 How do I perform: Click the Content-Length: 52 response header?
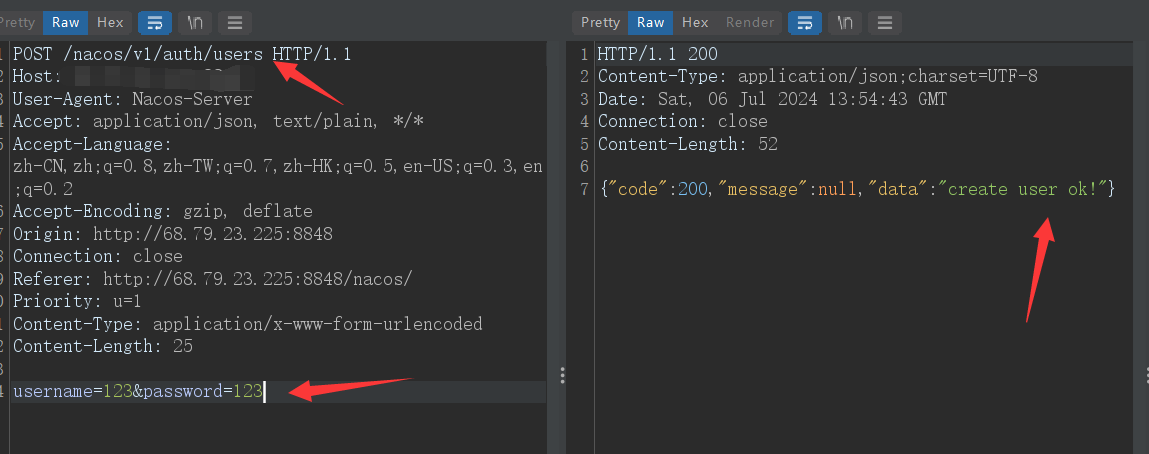coord(687,144)
